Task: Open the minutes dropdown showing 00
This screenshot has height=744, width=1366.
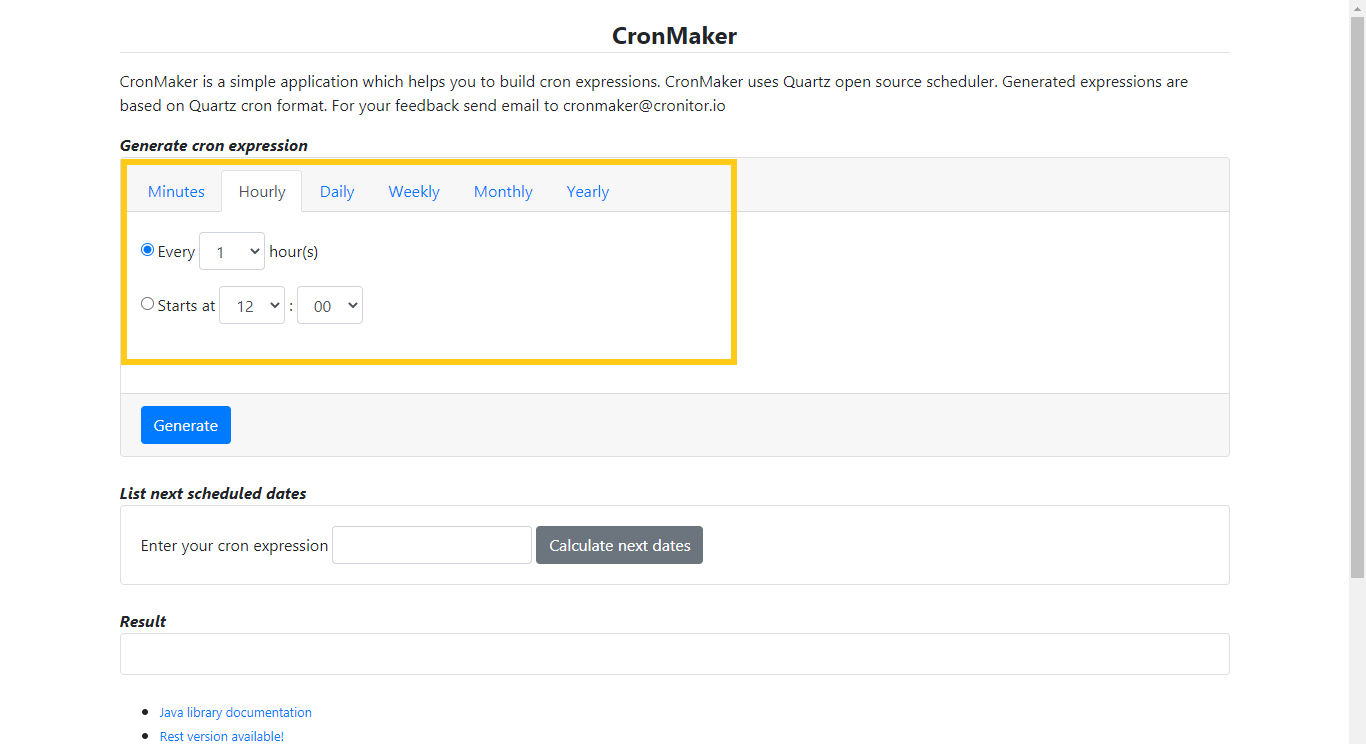Action: tap(329, 305)
